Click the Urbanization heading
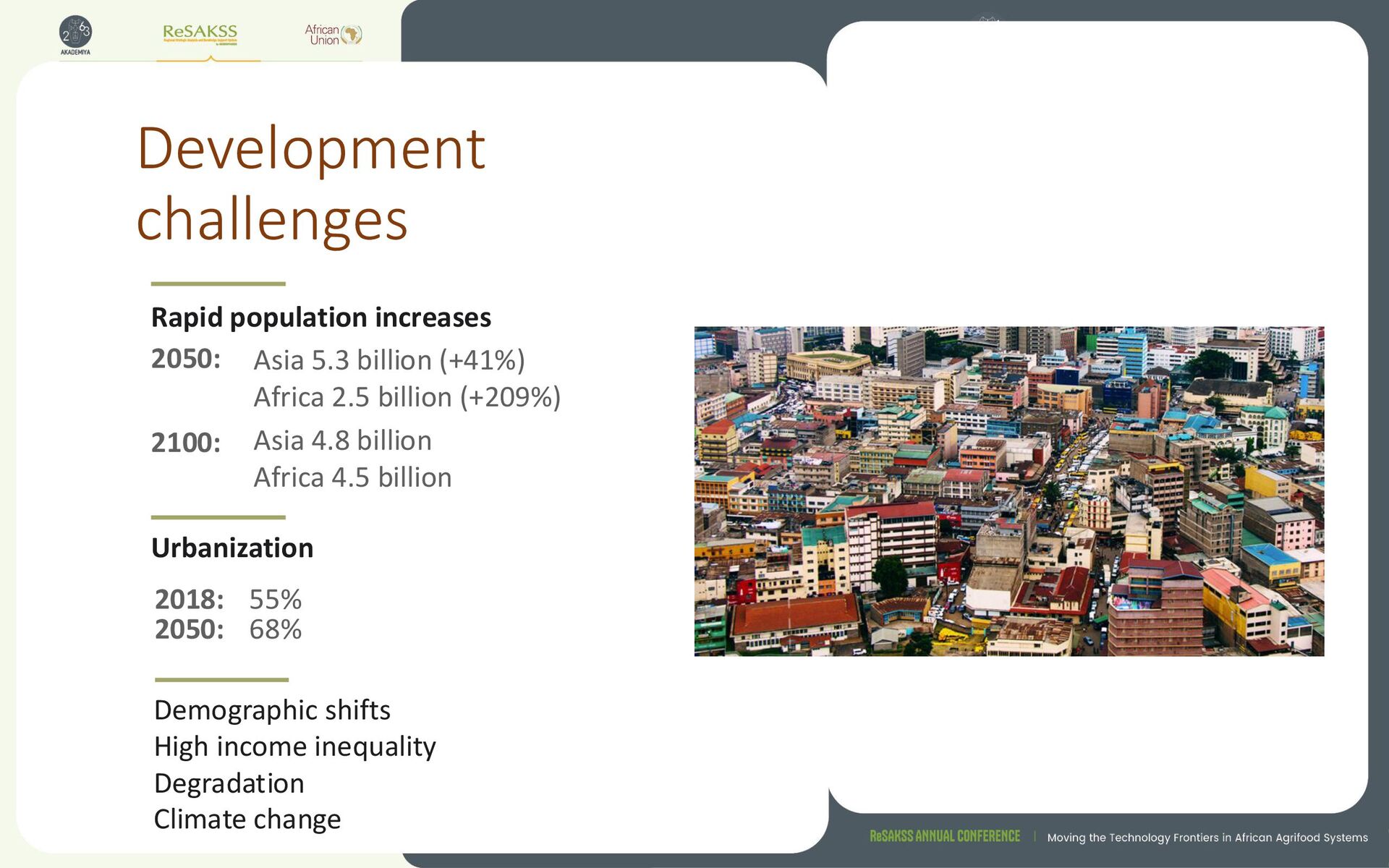Screen dimensions: 1389x868 click(x=232, y=548)
